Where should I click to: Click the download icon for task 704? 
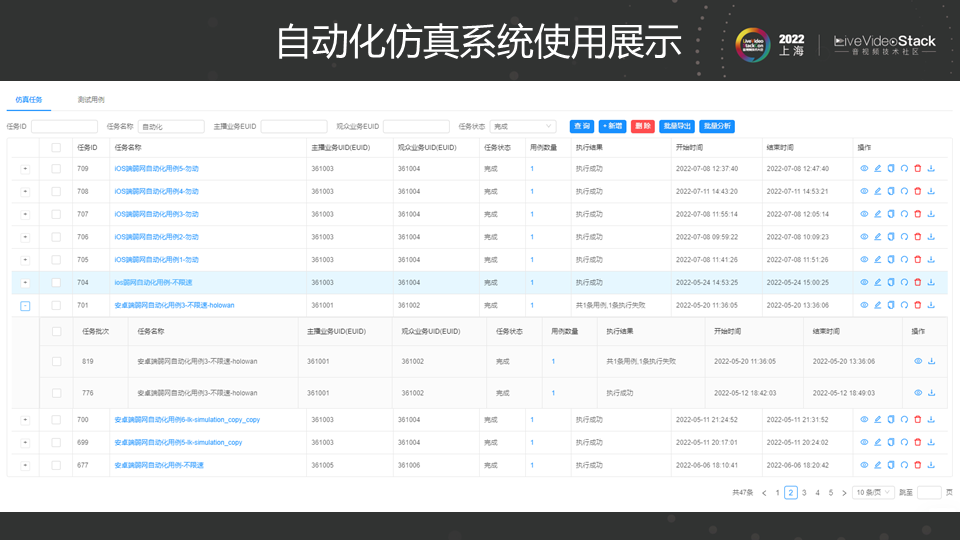tap(931, 282)
